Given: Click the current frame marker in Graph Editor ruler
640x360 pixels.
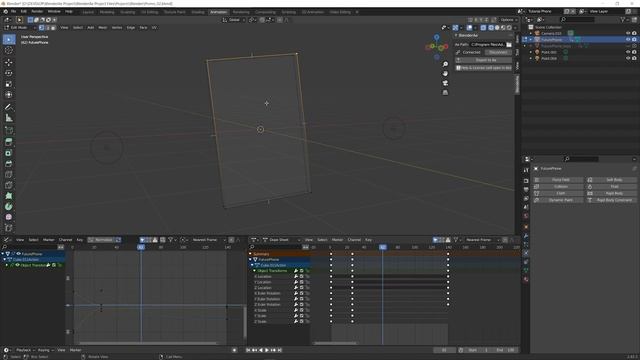Looking at the screenshot, I should click(141, 247).
